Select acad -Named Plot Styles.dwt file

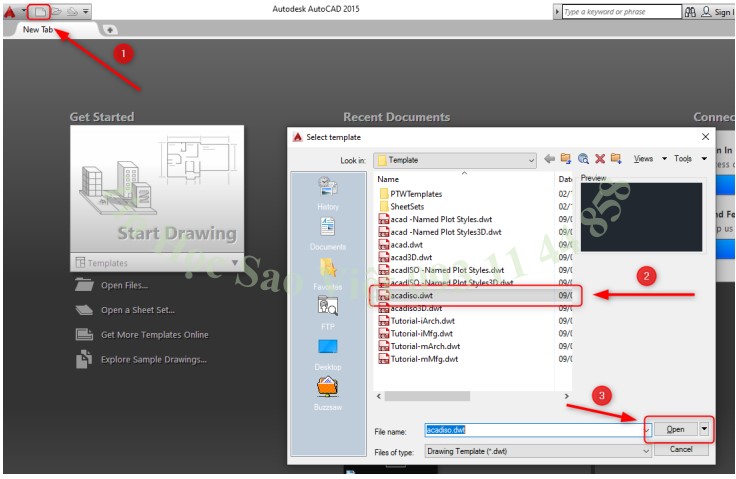(441, 219)
